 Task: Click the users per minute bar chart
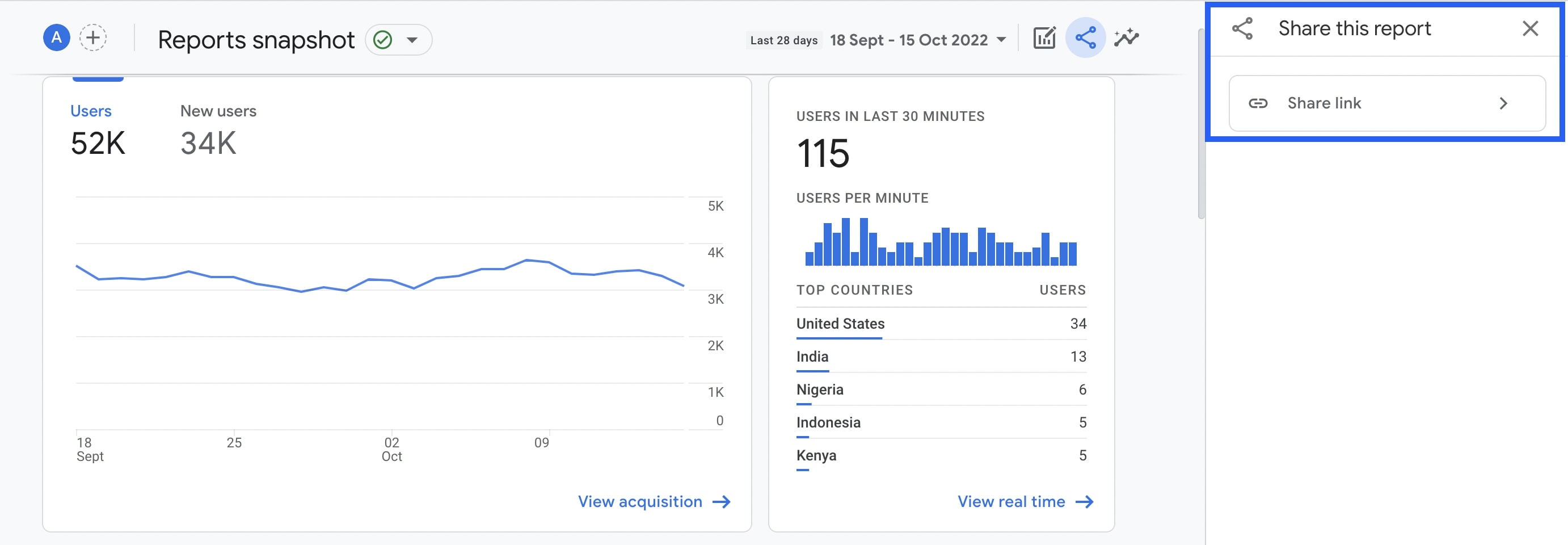[x=941, y=242]
